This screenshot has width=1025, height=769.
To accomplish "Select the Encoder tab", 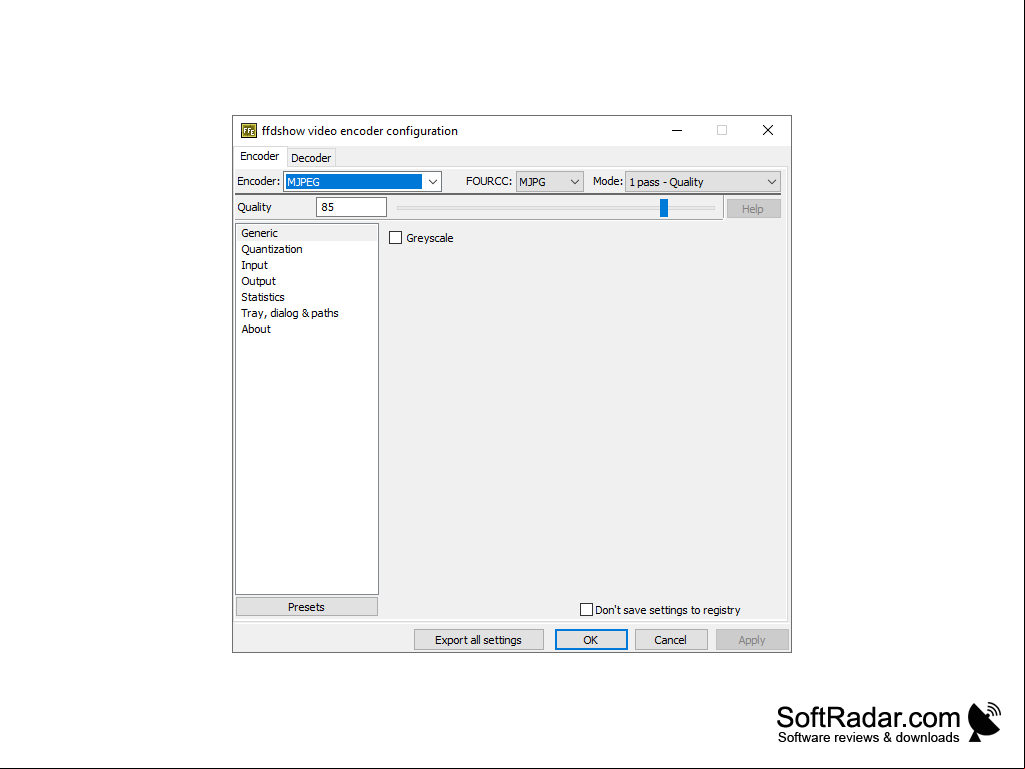I will pyautogui.click(x=260, y=156).
